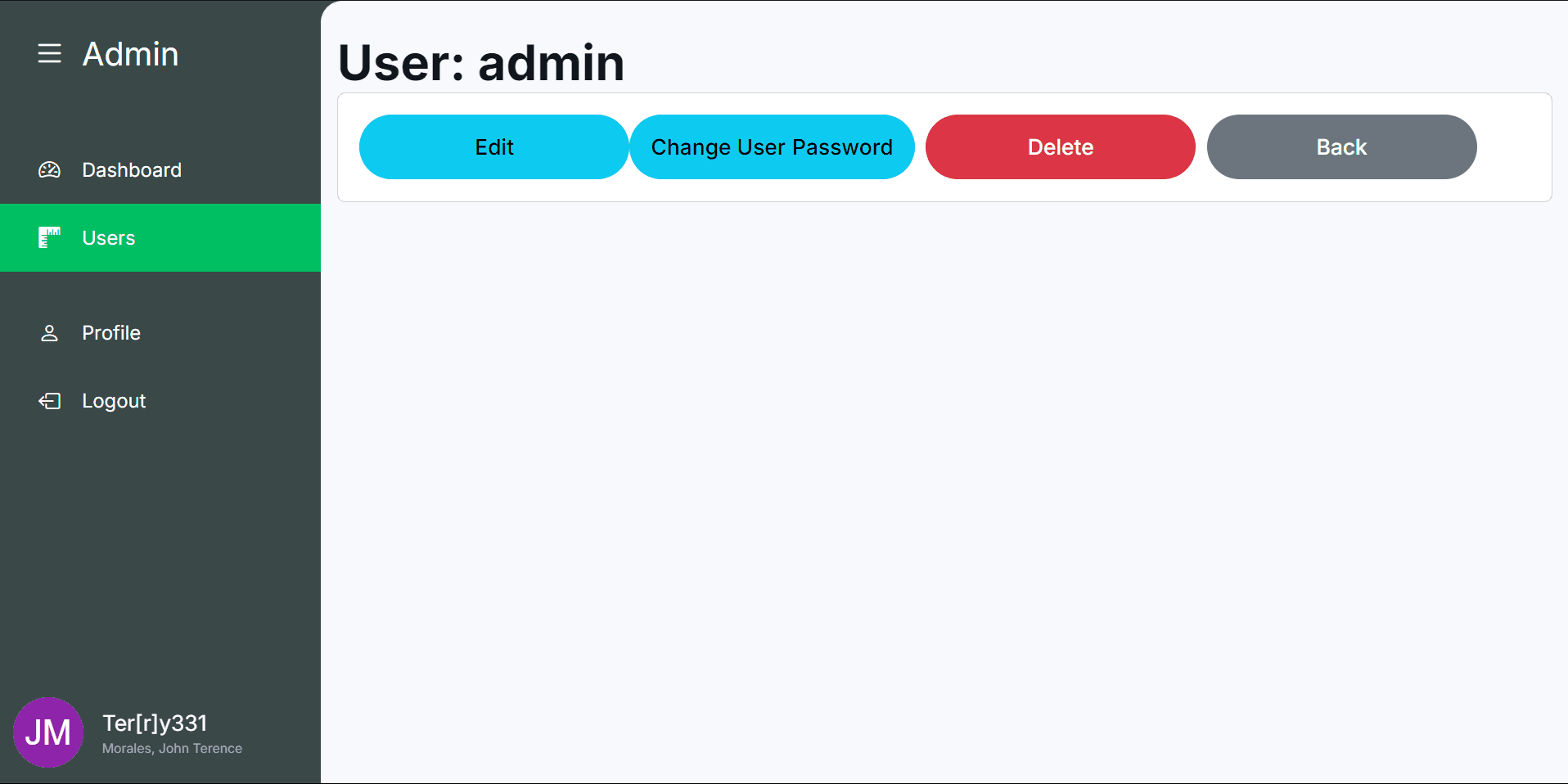
Task: Click the Logout arrow icon
Action: 49,401
